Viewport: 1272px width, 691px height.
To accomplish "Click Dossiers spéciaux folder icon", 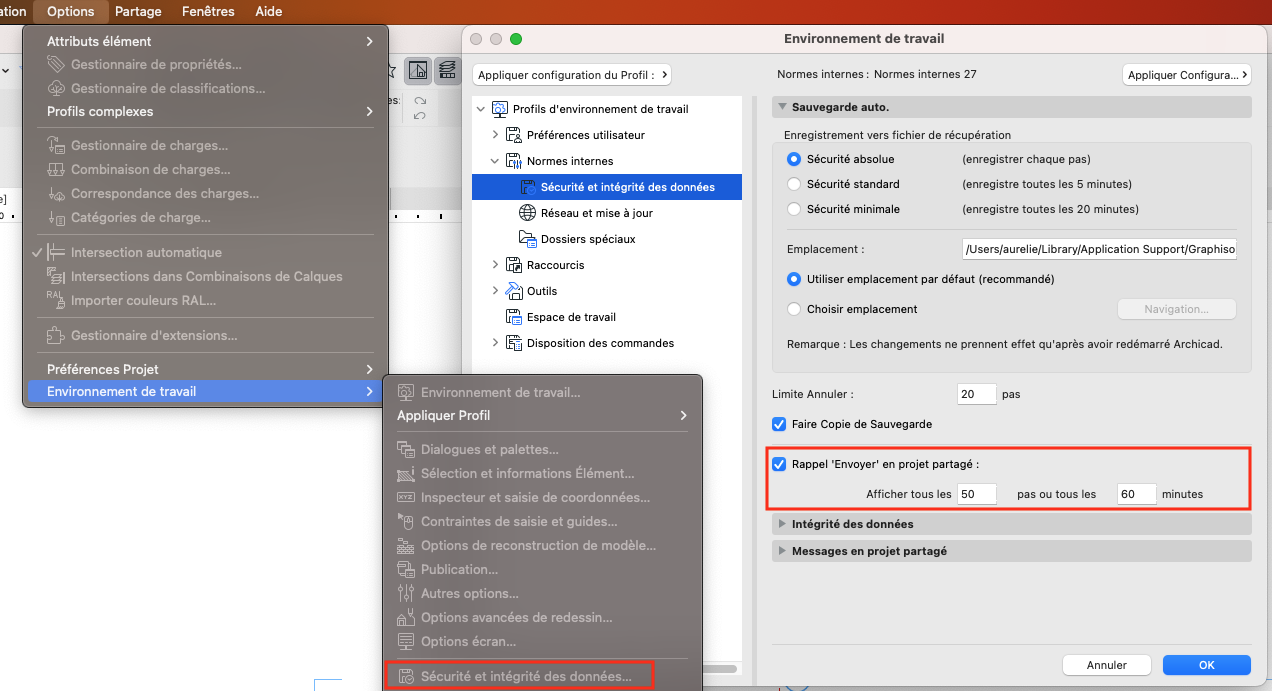I will coord(527,239).
